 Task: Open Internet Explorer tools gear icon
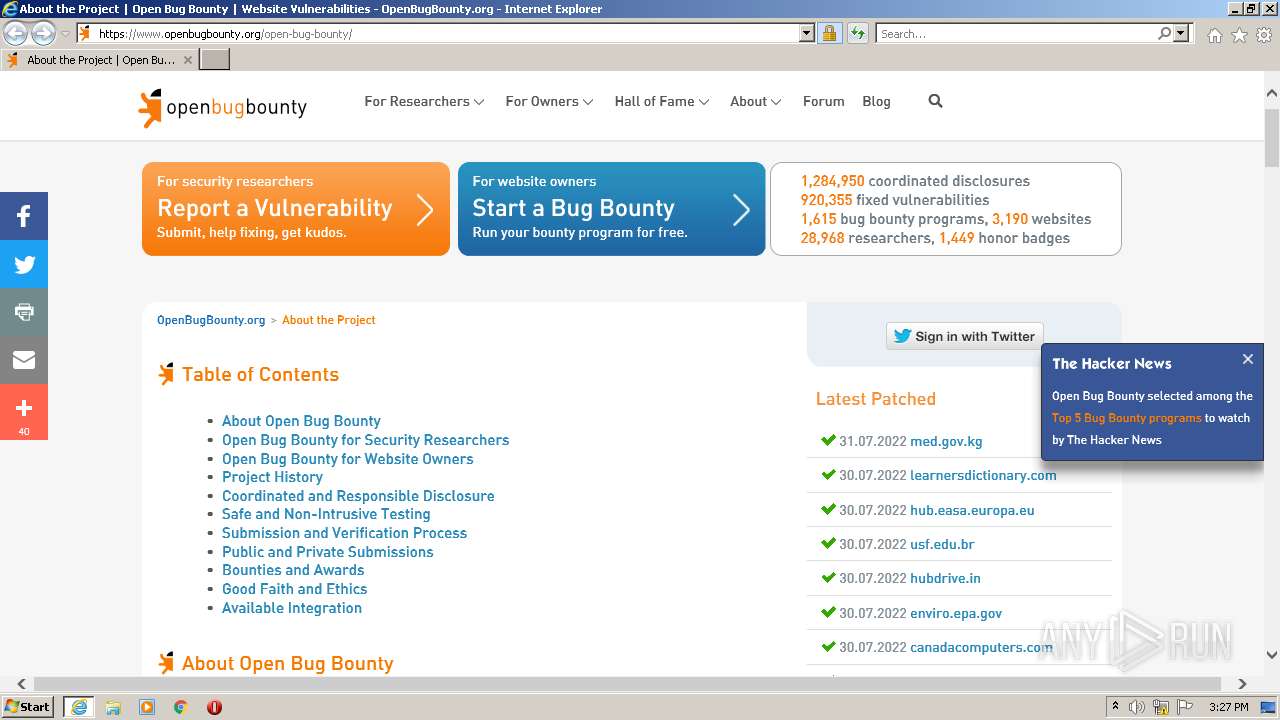(1264, 35)
